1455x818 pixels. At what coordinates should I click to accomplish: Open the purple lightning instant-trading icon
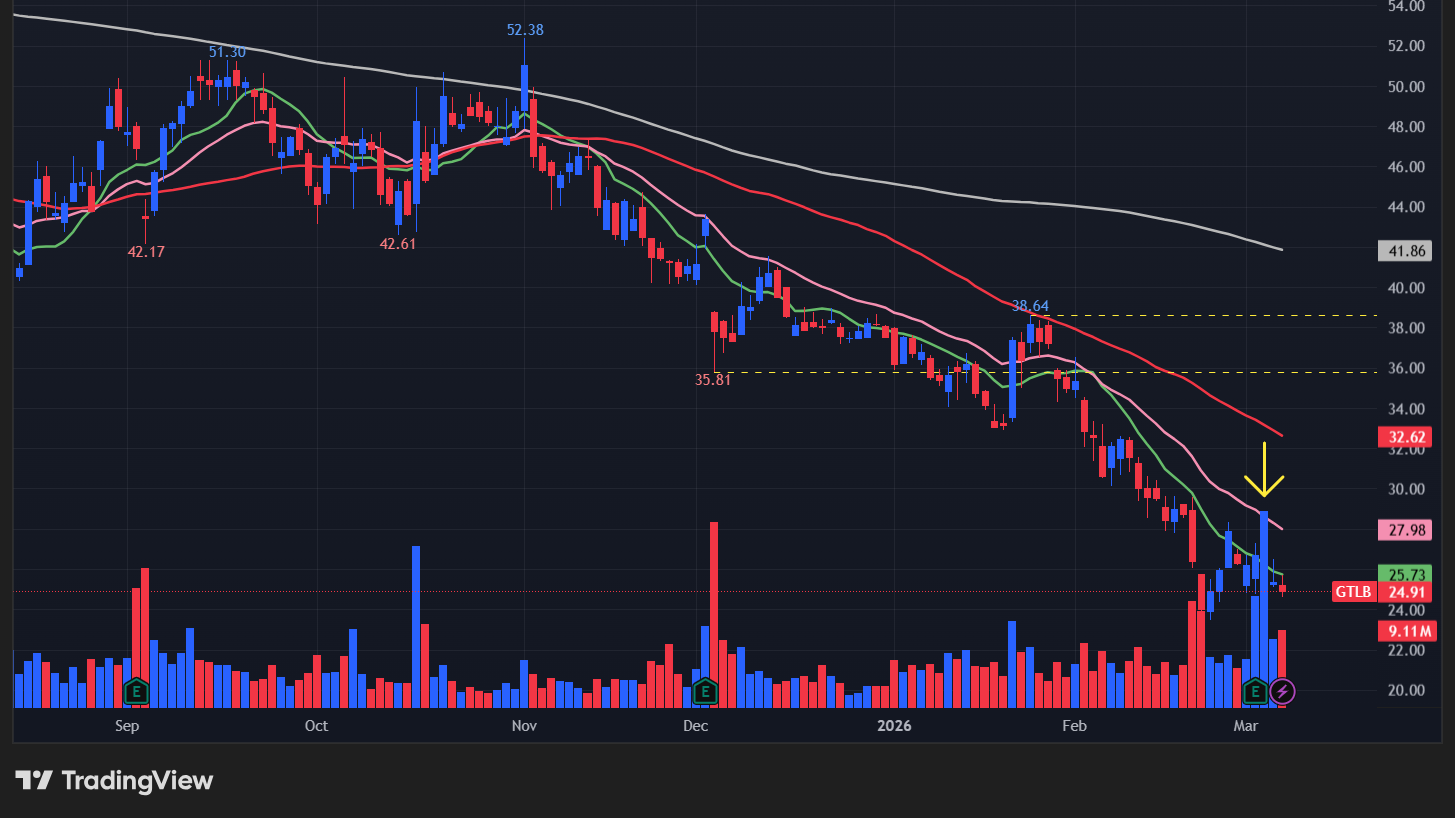pos(1284,691)
